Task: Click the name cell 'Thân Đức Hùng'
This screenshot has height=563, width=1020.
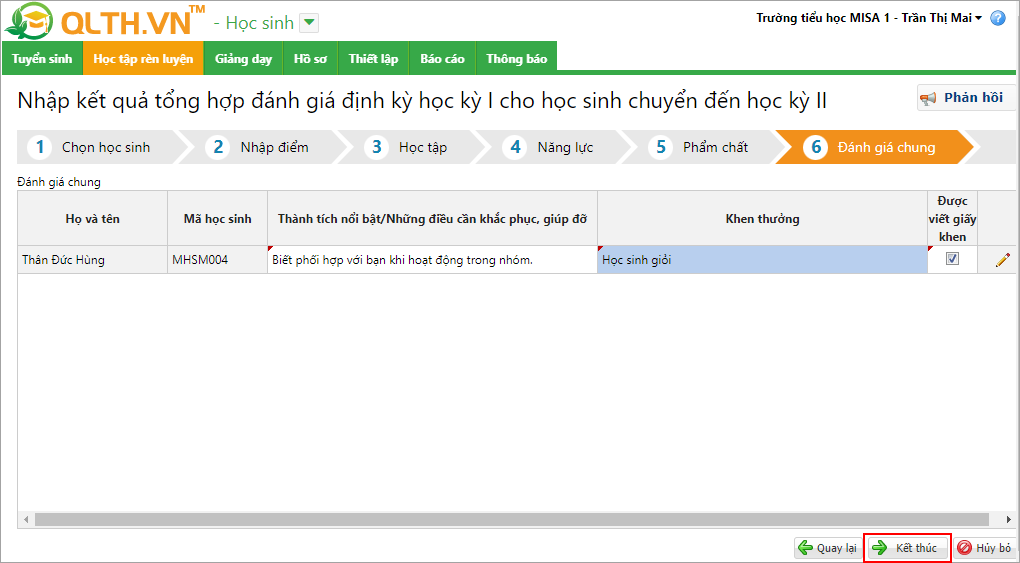Action: pyautogui.click(x=92, y=260)
